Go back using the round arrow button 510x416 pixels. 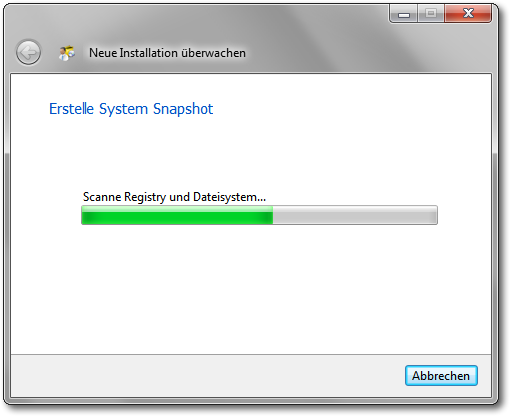pyautogui.click(x=28, y=52)
